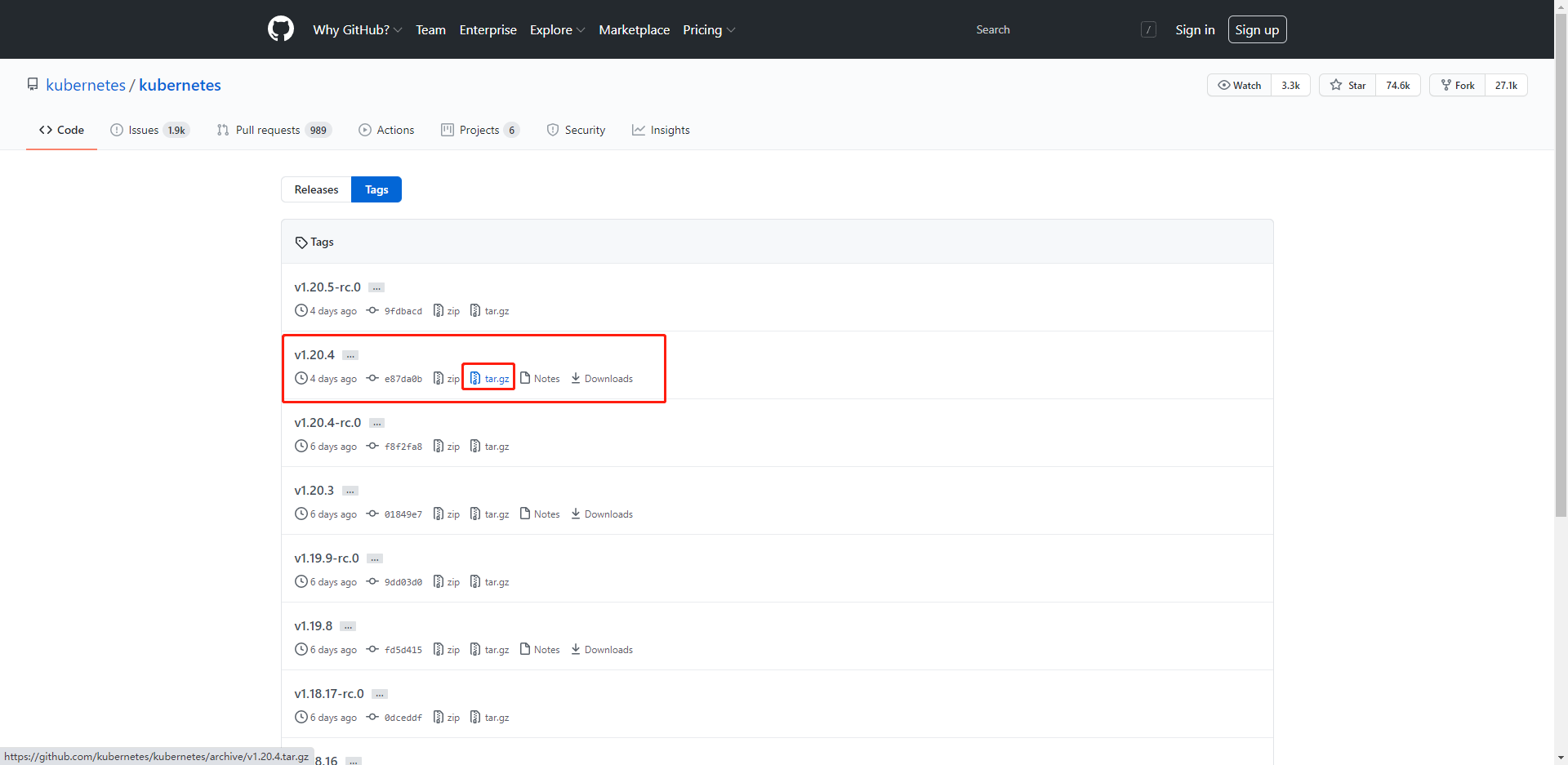Download zip for v1.19.9-rc.0
The width and height of the screenshot is (1568, 765).
[447, 582]
